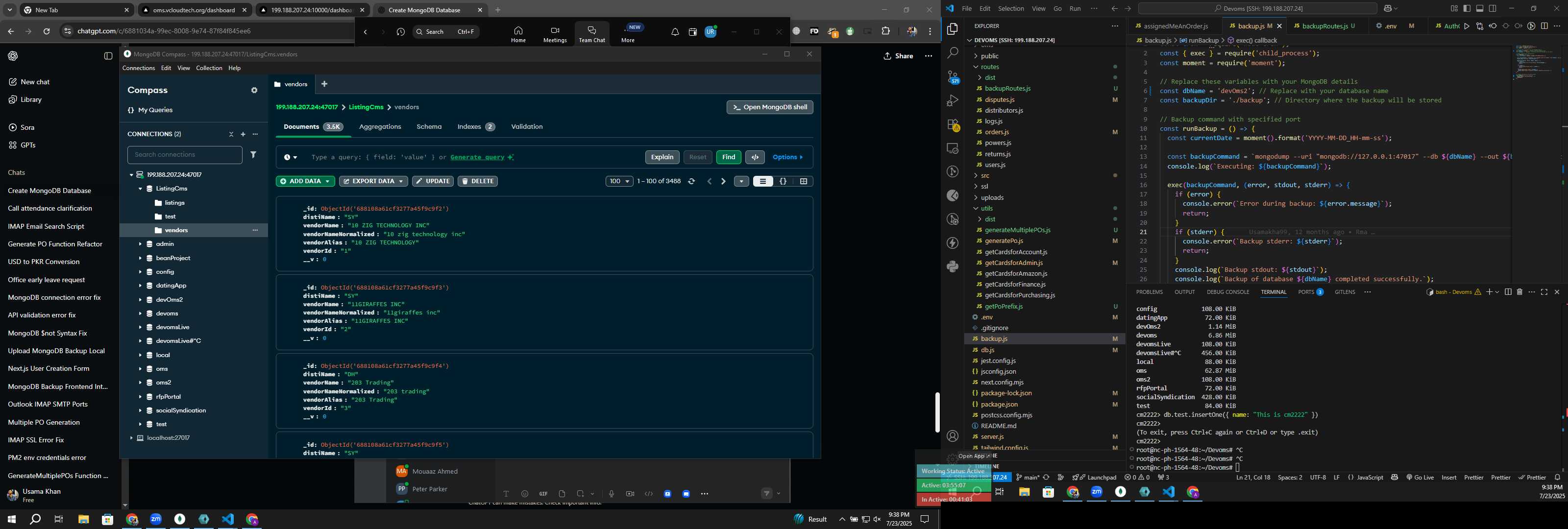The image size is (1568, 529).
Task: Go to previous page of documents
Action: click(709, 181)
